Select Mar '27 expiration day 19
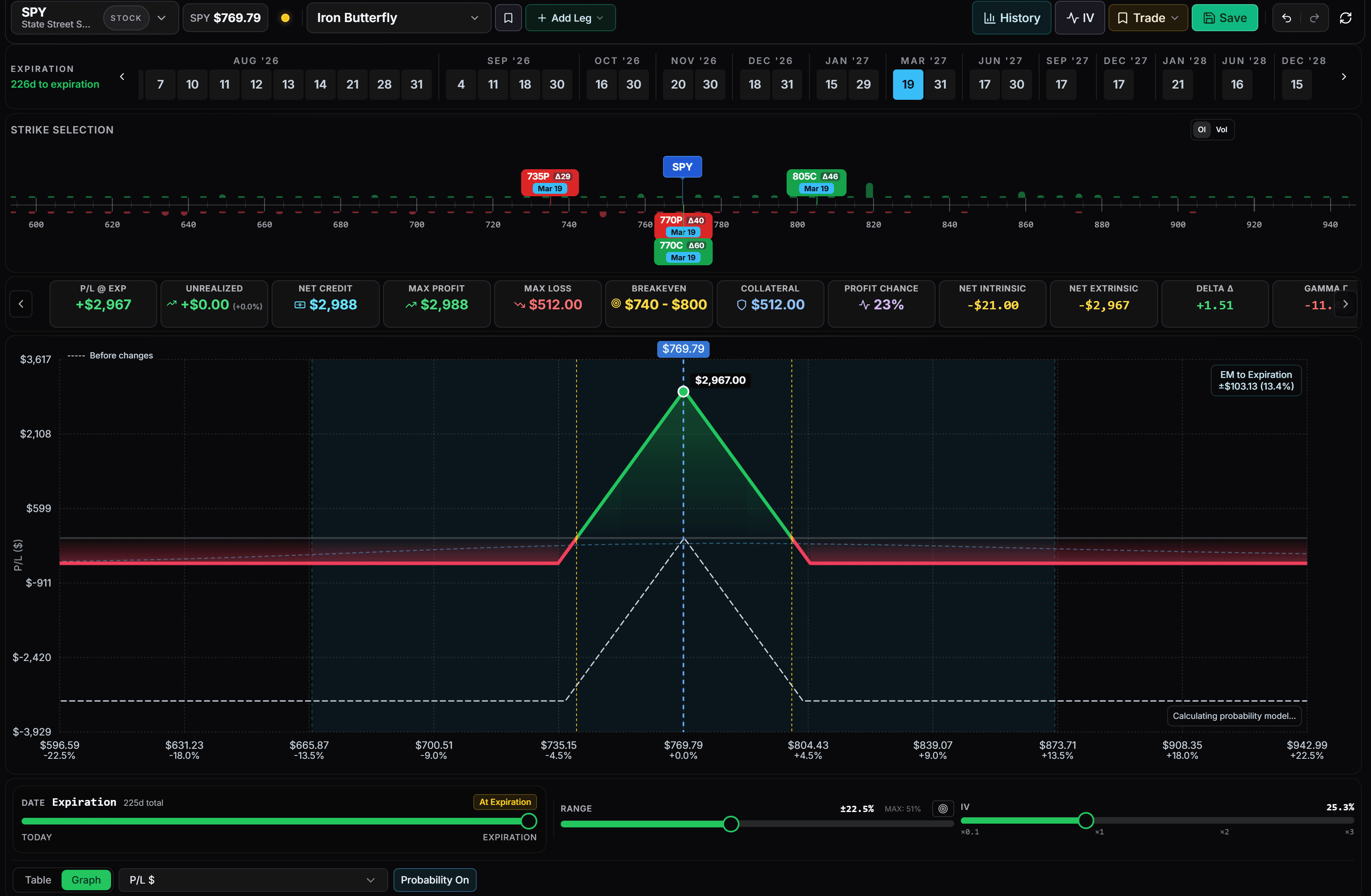Image resolution: width=1371 pixels, height=896 pixels. (x=907, y=84)
